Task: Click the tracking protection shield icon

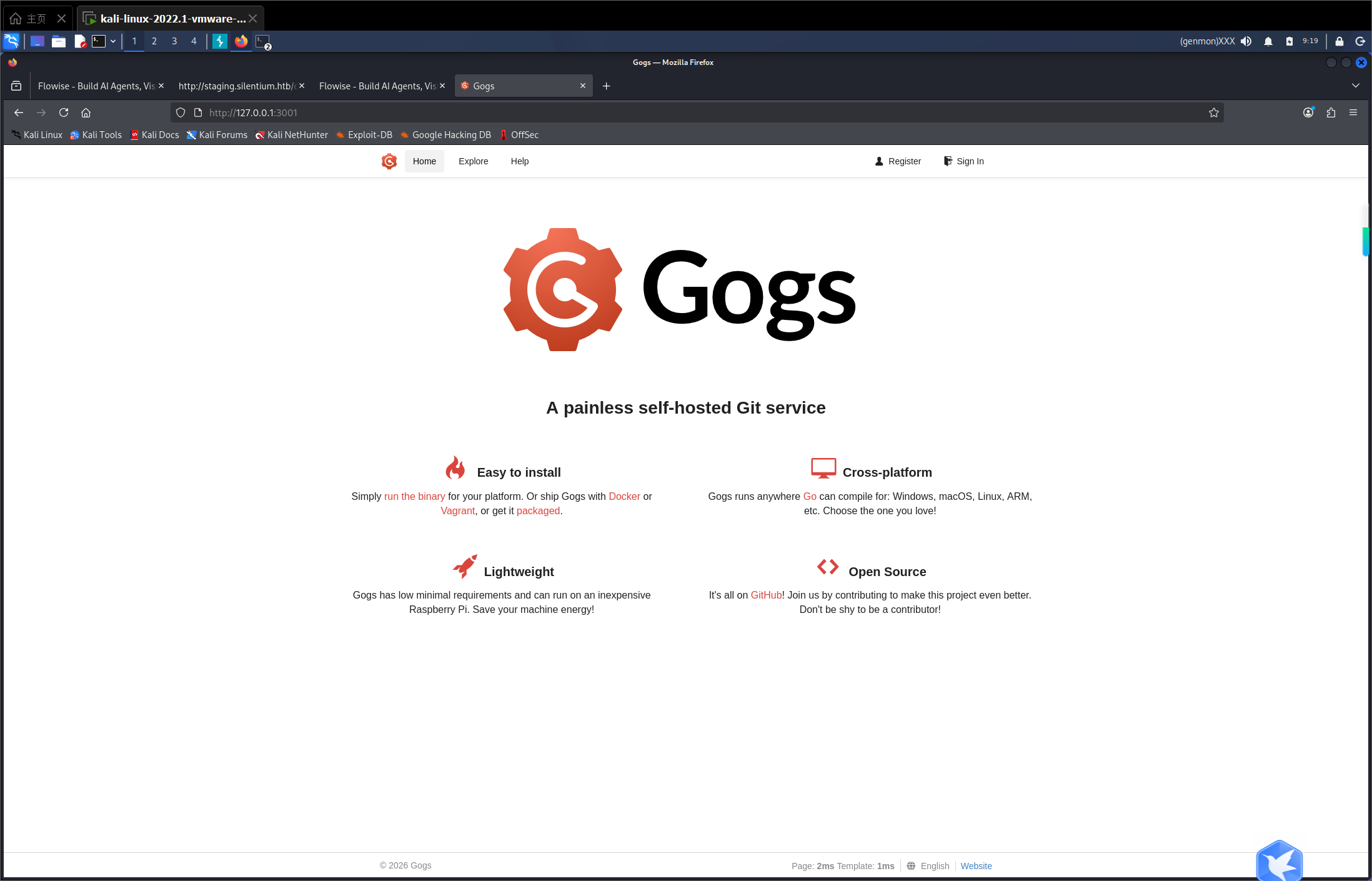Action: [x=181, y=112]
